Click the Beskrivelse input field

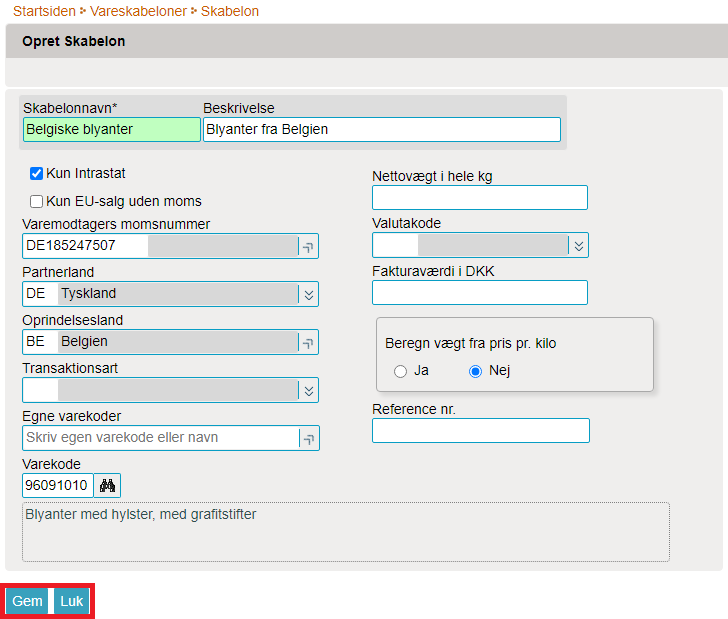click(x=382, y=129)
